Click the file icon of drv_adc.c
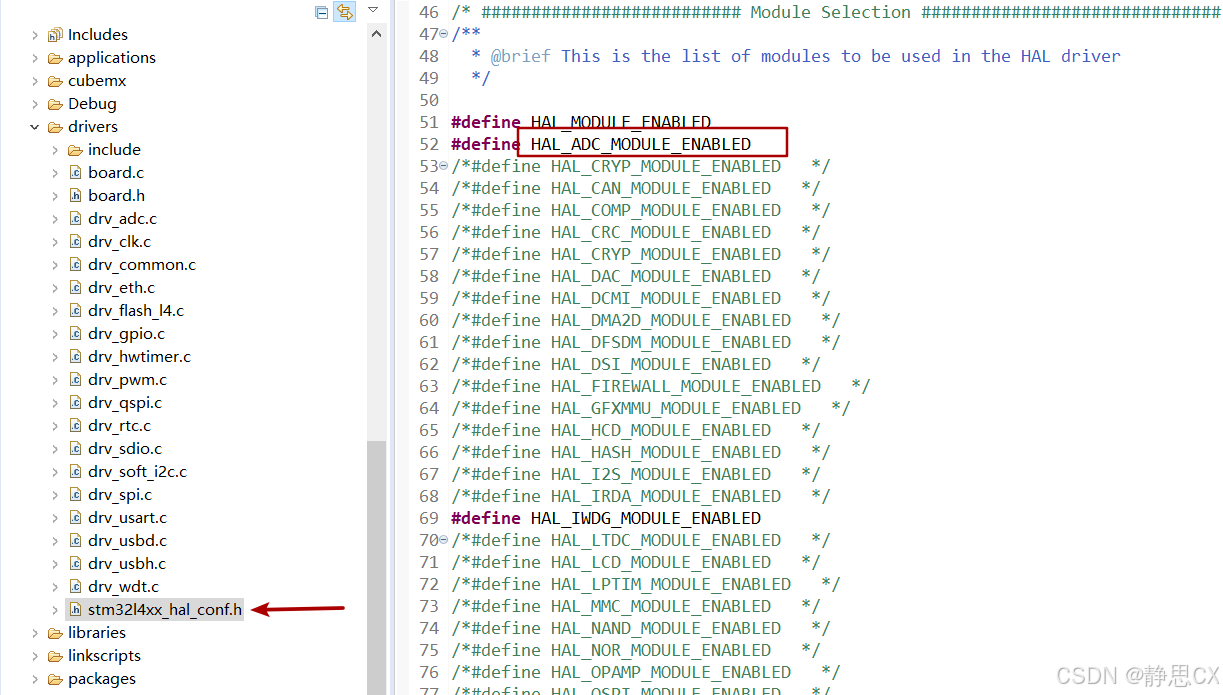 (75, 219)
